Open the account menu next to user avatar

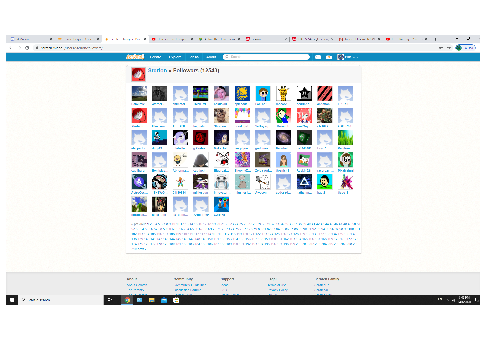[x=347, y=57]
